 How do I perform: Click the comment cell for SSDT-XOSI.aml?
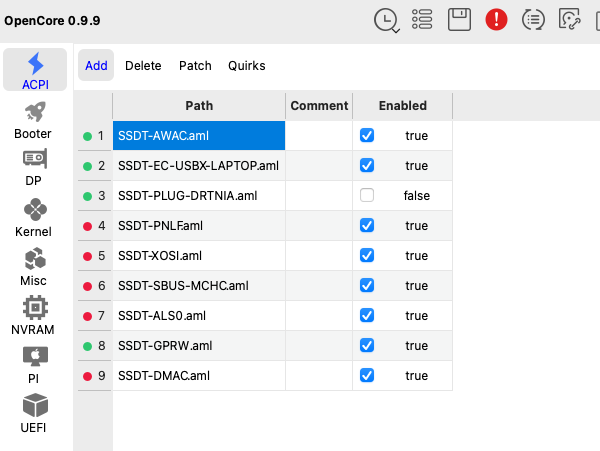pos(319,255)
